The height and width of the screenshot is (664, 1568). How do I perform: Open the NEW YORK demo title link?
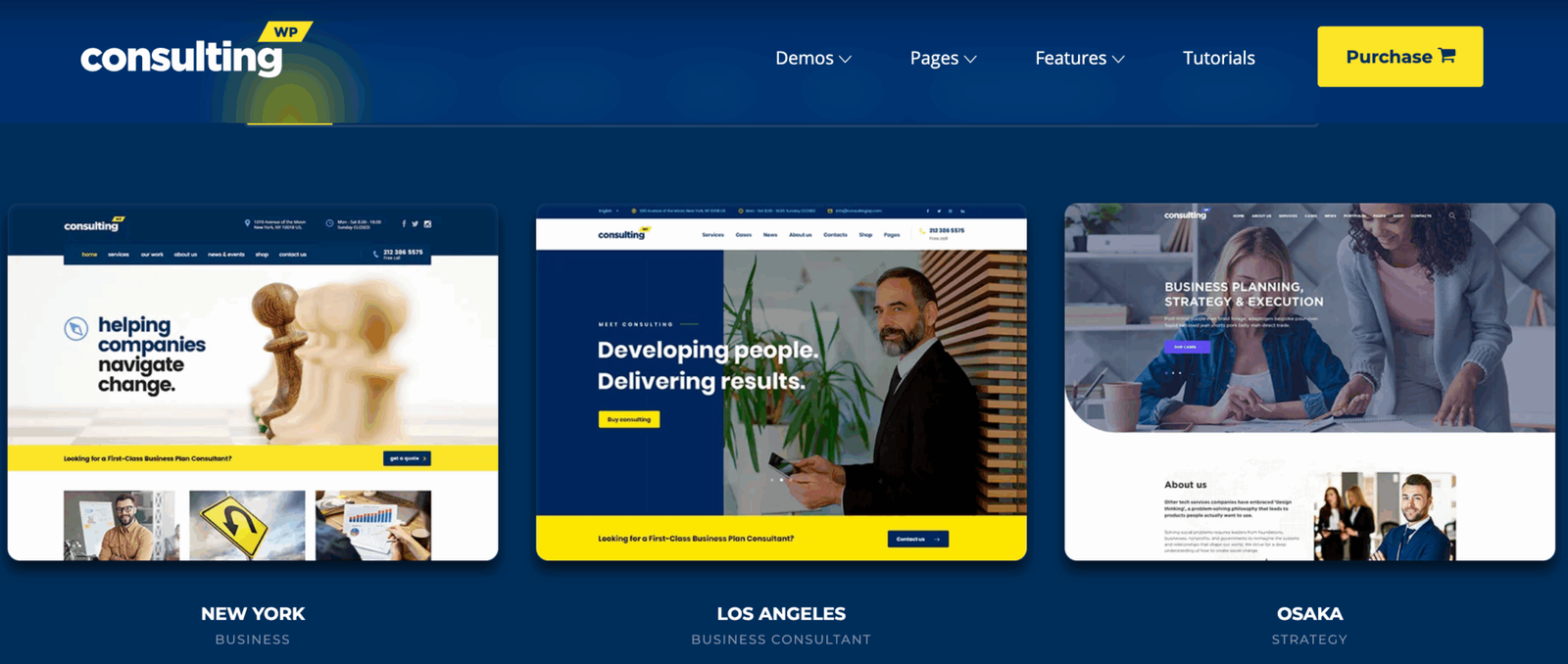(253, 614)
